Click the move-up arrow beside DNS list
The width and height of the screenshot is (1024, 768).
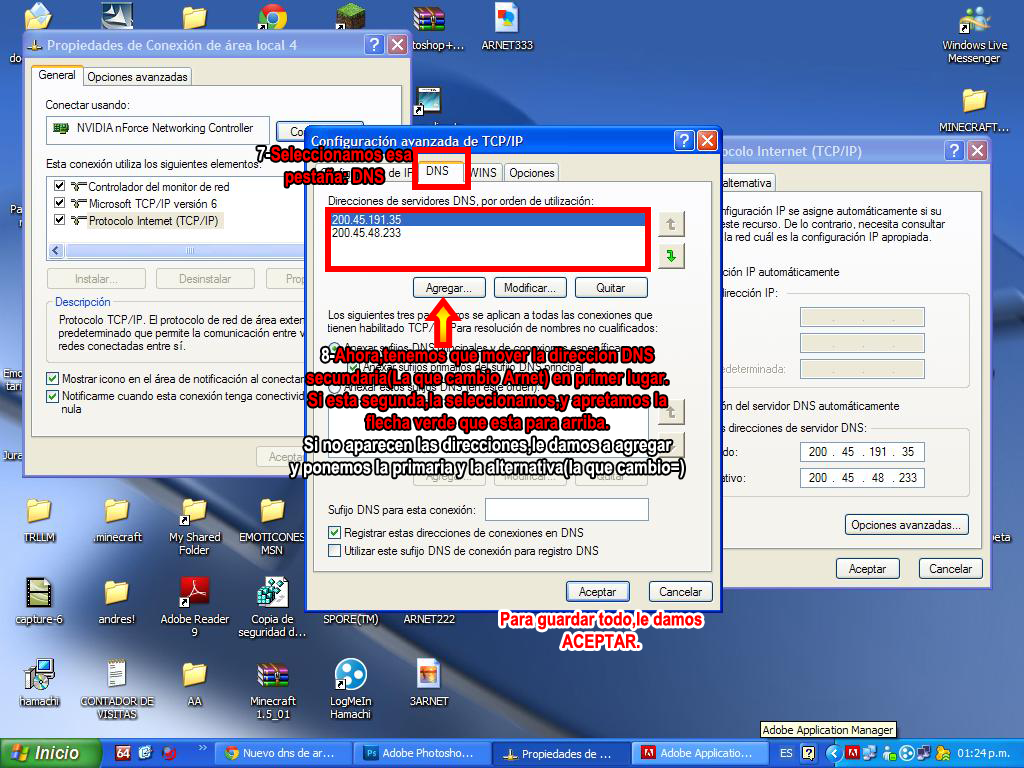click(x=671, y=224)
